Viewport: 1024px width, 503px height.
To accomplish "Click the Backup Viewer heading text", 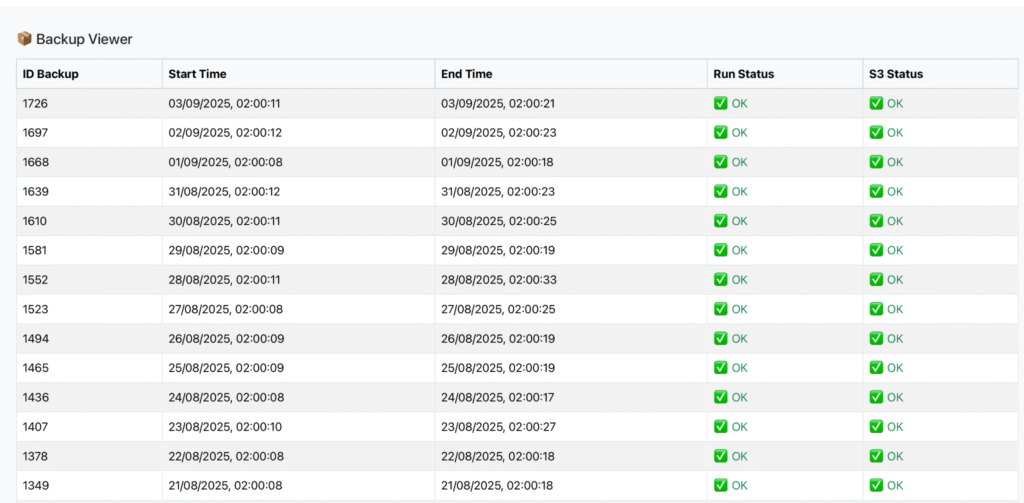I will click(84, 39).
